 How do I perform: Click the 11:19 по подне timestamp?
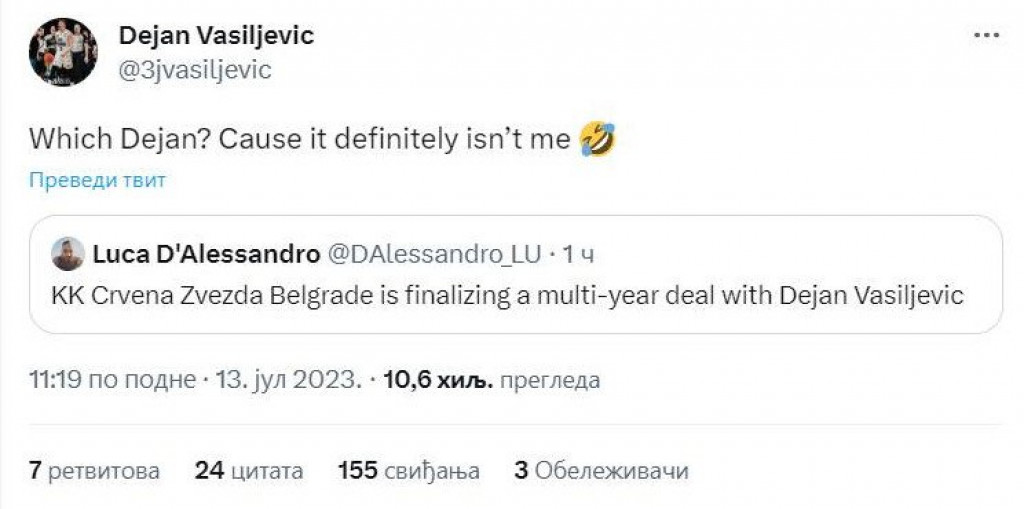pyautogui.click(x=109, y=381)
